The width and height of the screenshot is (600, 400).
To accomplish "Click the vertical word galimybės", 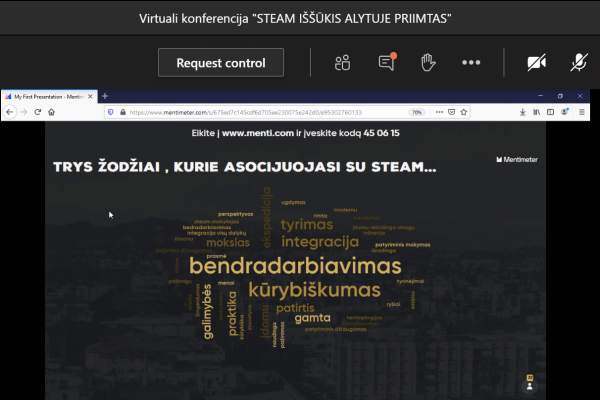I will [x=208, y=312].
